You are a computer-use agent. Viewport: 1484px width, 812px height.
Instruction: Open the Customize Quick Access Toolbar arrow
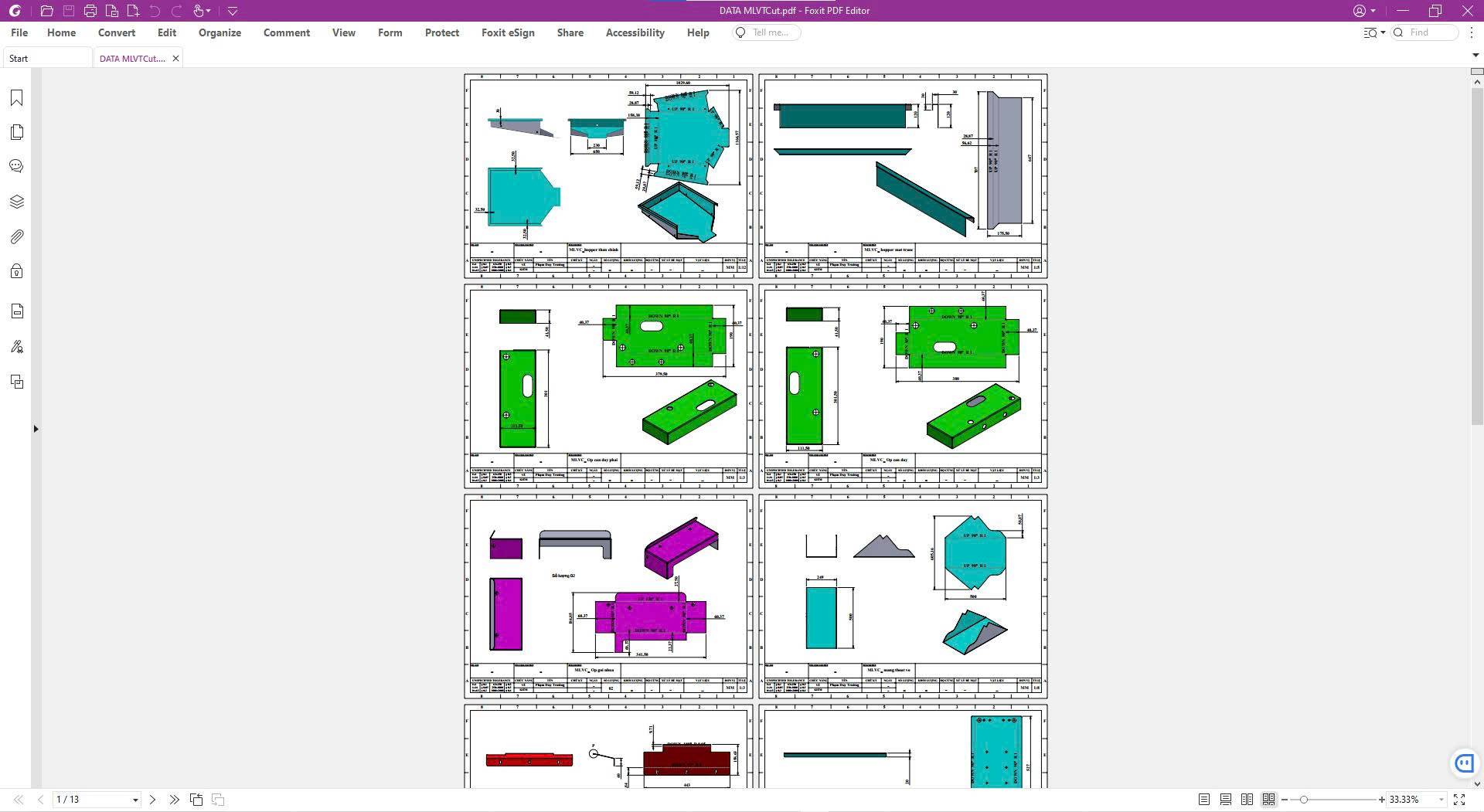233,11
